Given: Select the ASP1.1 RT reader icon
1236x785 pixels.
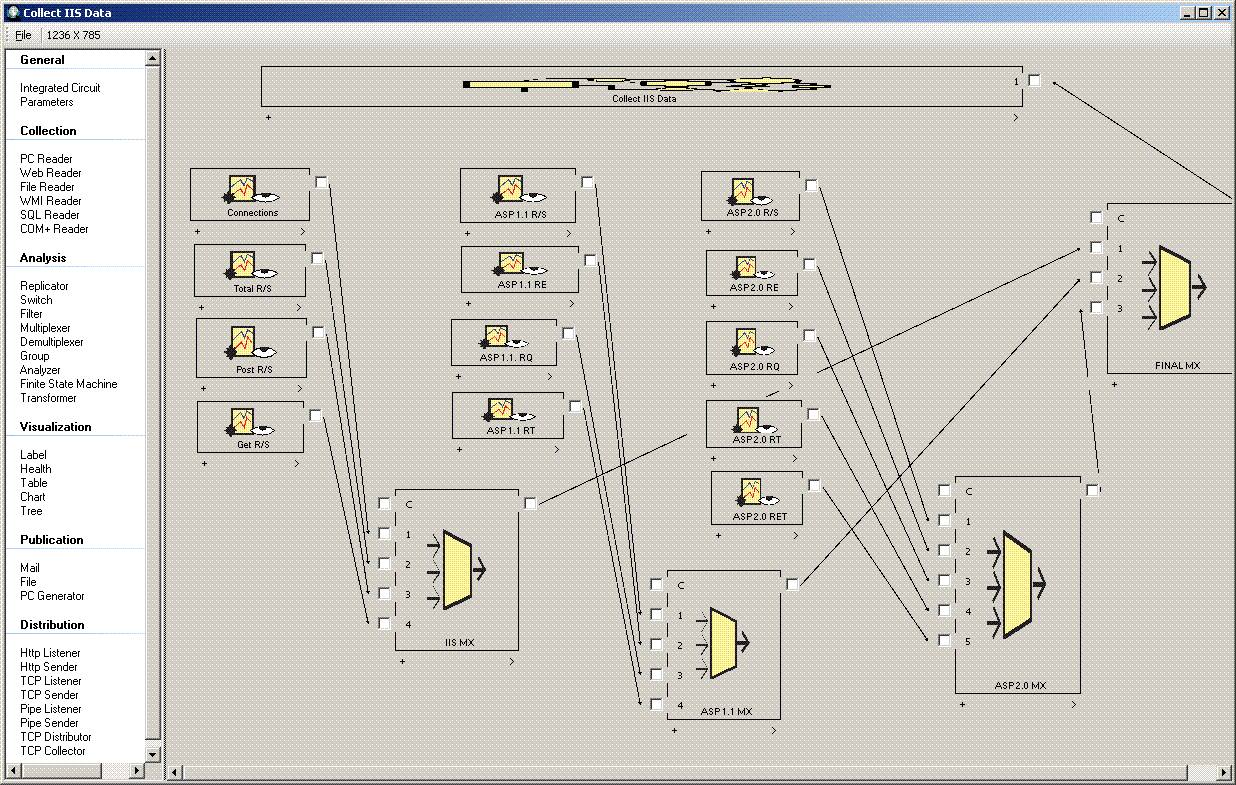Looking at the screenshot, I should (500, 410).
